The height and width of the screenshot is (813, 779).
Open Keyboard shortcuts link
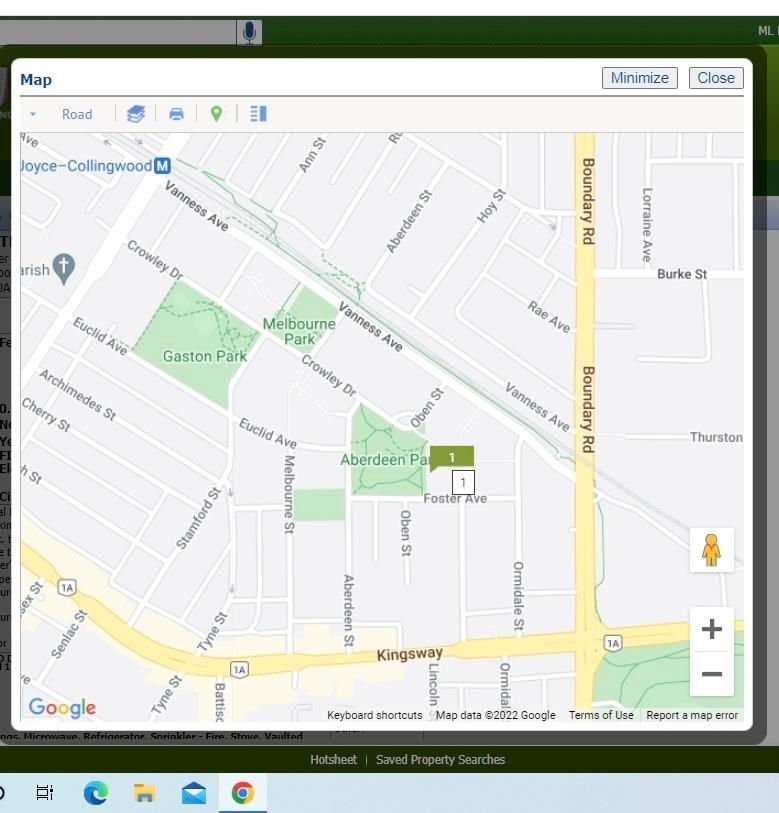click(x=374, y=715)
